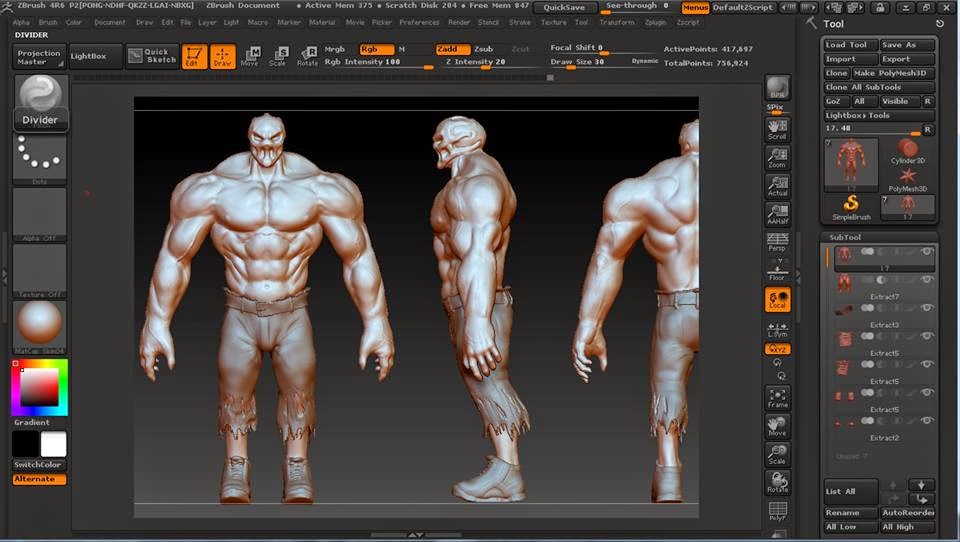
Task: Select the Rotate transform icon in top toolbar
Action: tap(307, 56)
